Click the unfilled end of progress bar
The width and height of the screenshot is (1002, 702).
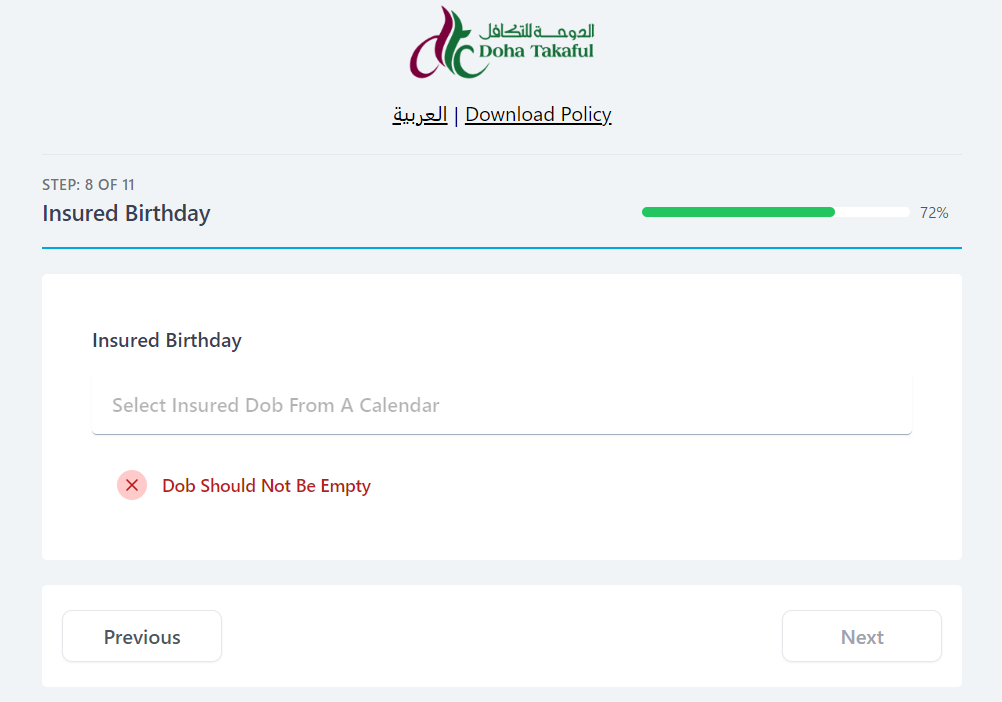tap(872, 212)
